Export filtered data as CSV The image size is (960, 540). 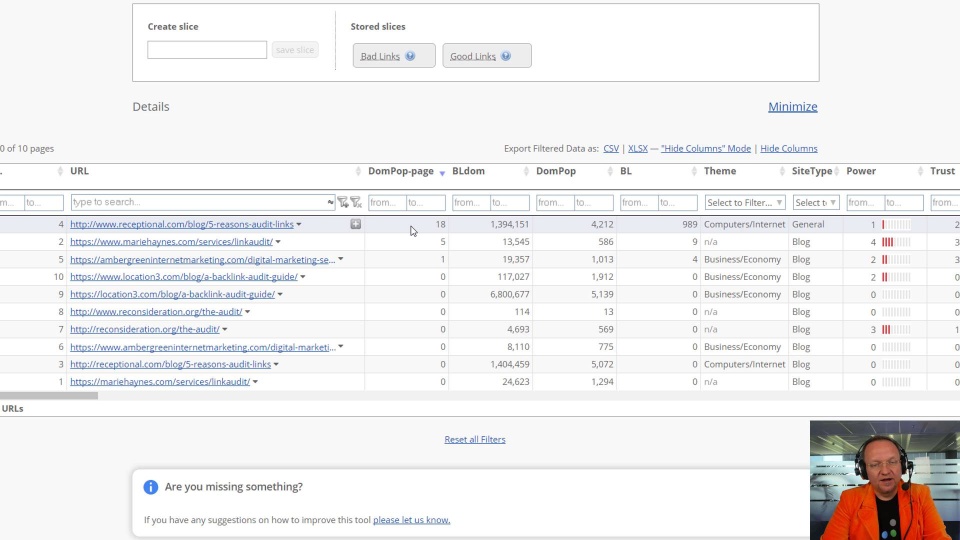pos(611,148)
